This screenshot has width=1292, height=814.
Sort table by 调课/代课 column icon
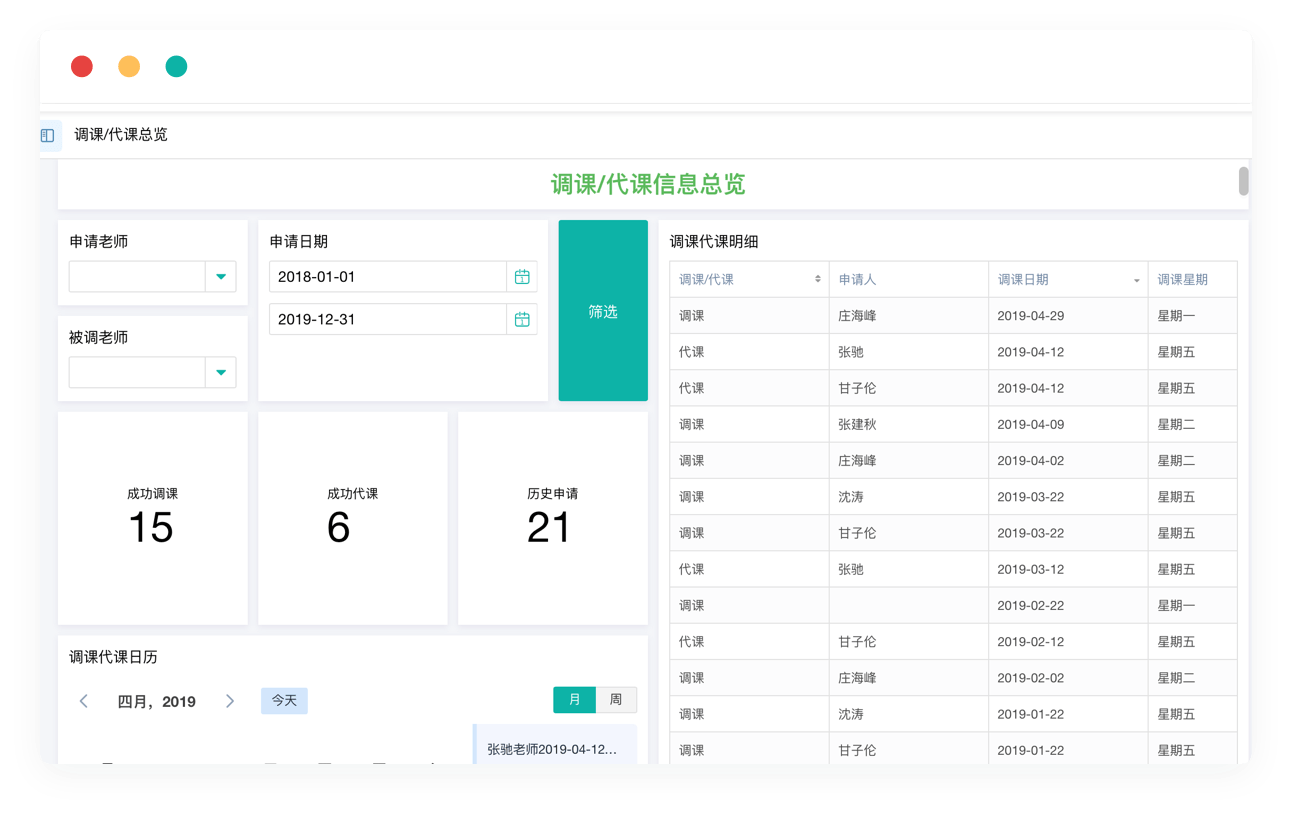[818, 280]
